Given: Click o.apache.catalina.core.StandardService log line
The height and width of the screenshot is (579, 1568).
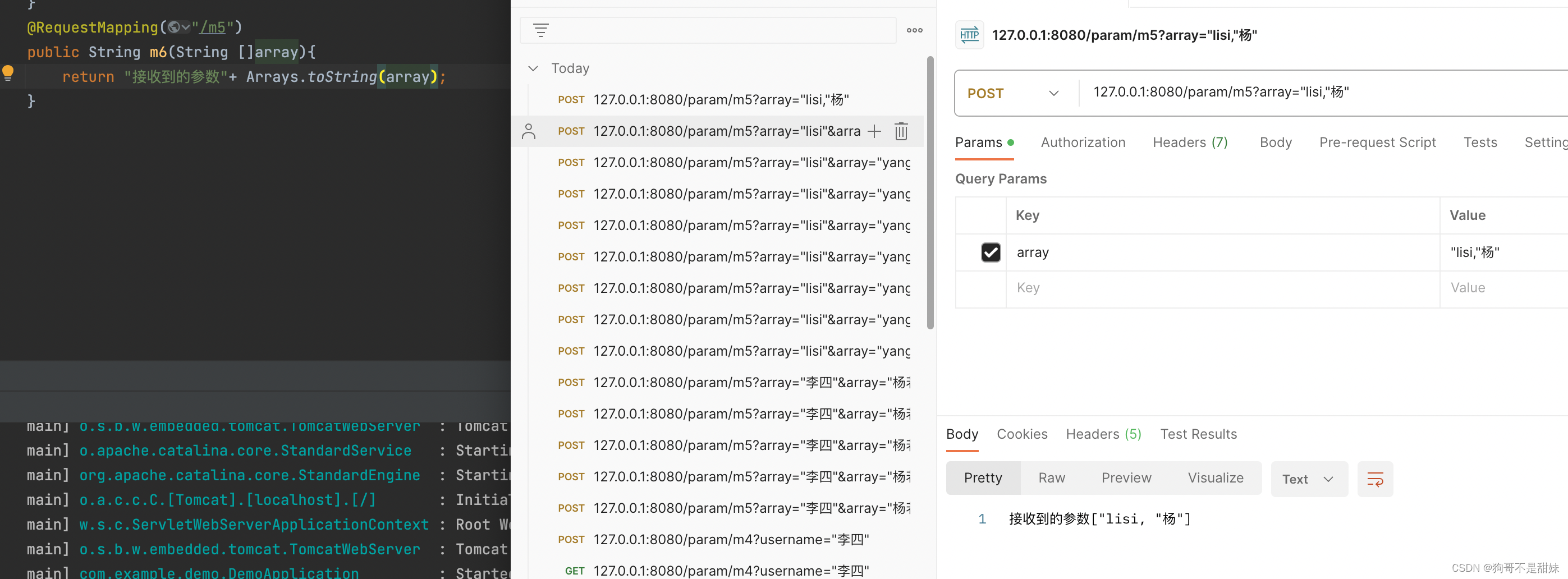Looking at the screenshot, I should point(245,451).
